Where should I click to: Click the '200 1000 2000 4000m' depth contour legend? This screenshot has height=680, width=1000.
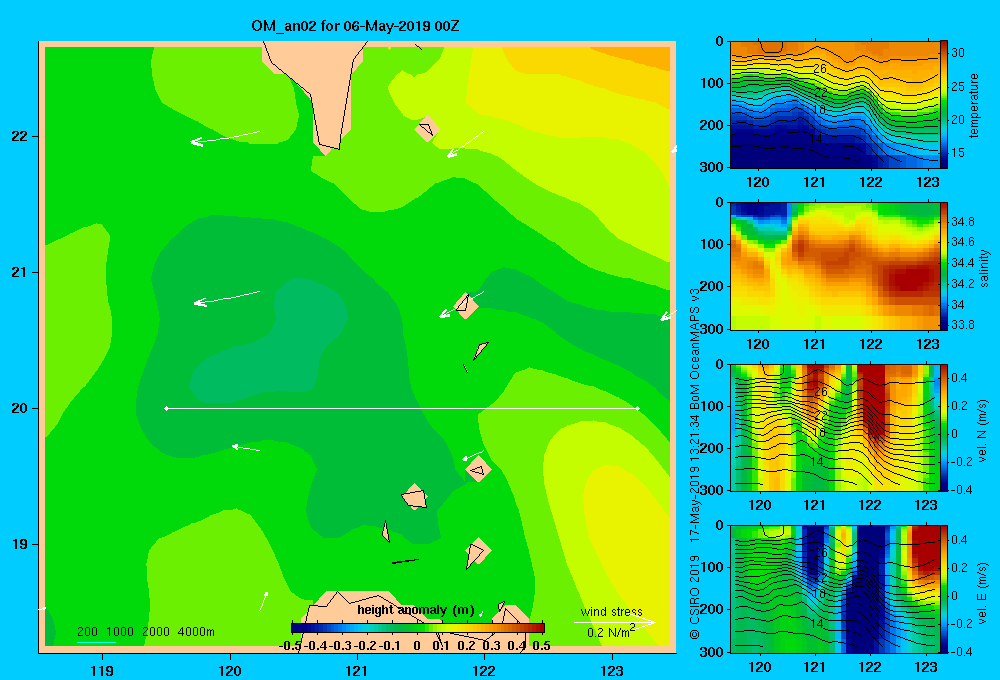click(145, 632)
